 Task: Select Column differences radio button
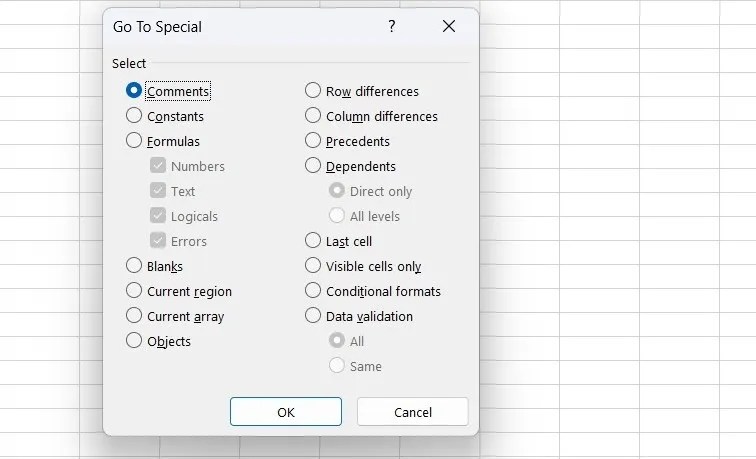coord(313,116)
